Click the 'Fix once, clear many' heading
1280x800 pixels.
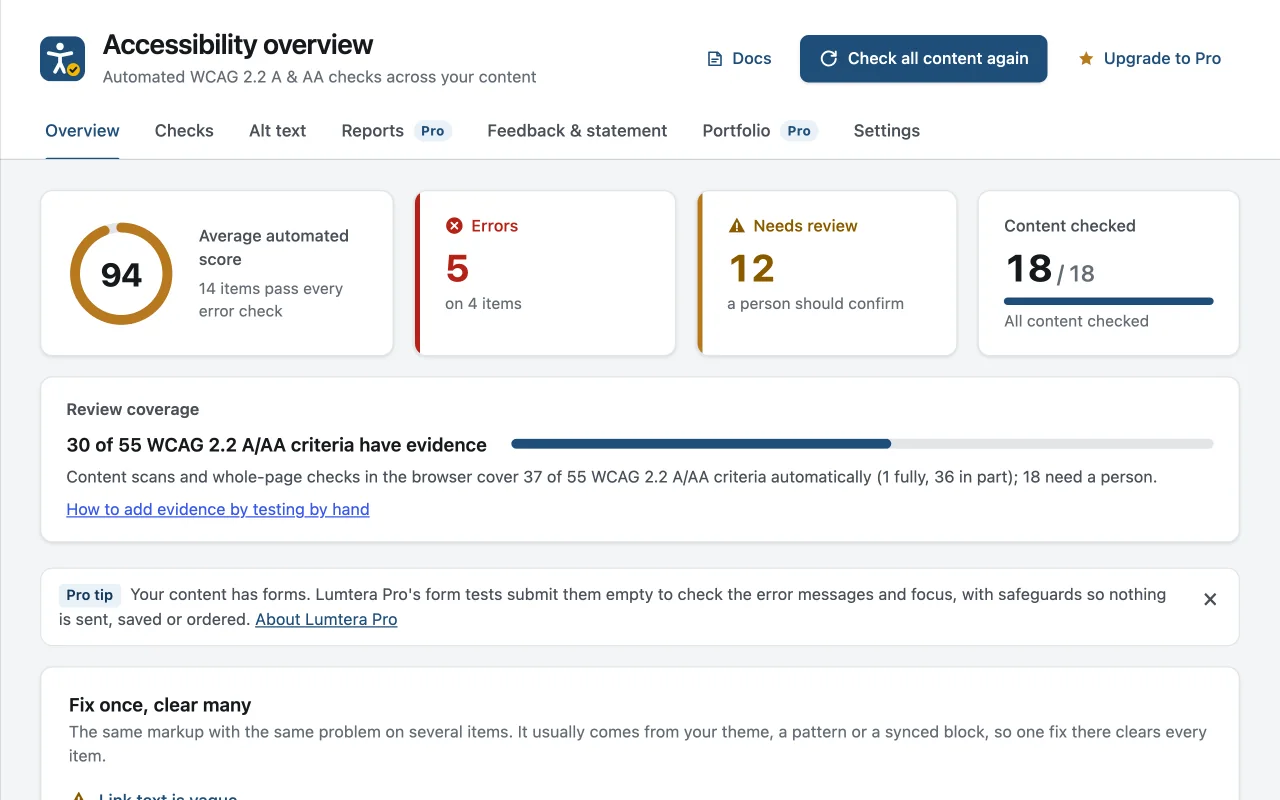click(160, 705)
